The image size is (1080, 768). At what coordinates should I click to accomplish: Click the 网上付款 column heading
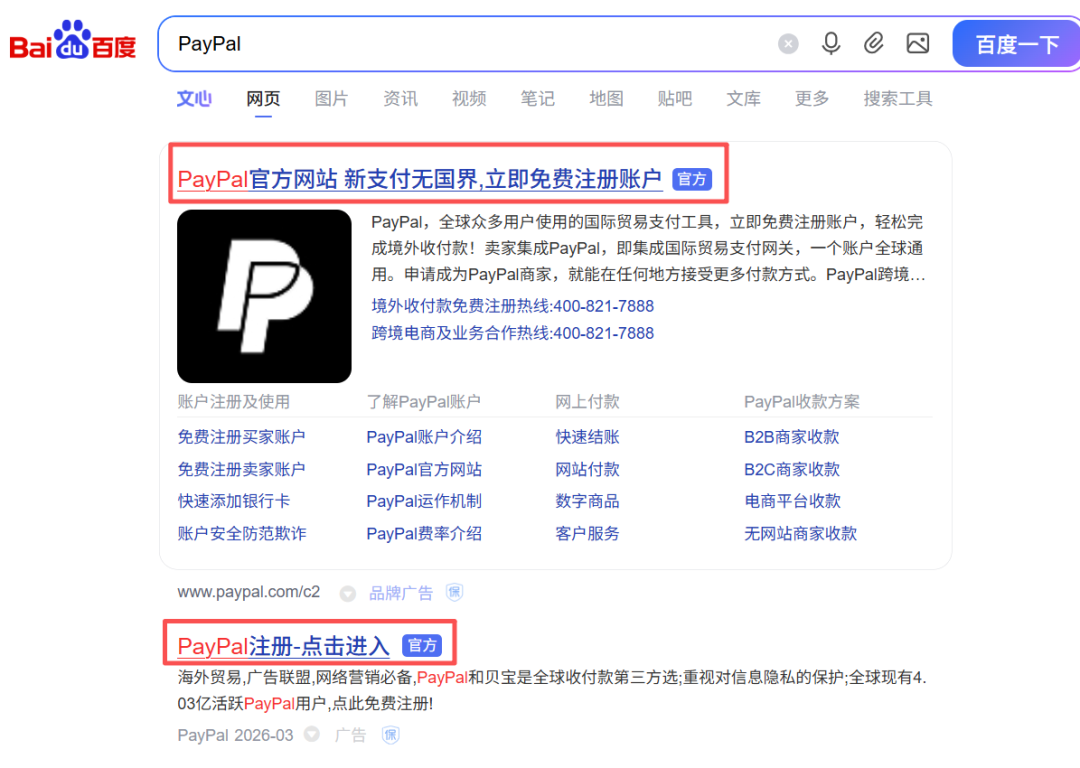pos(588,402)
